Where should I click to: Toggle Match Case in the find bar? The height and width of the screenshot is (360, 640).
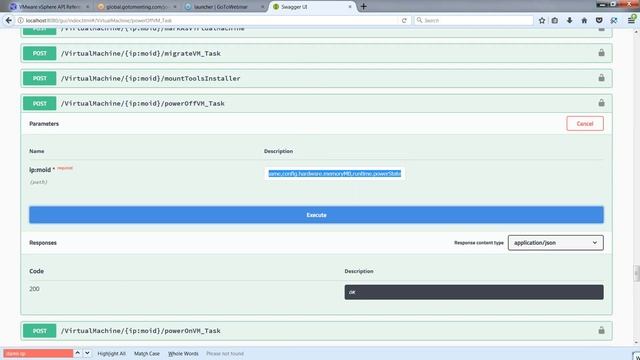coord(147,353)
